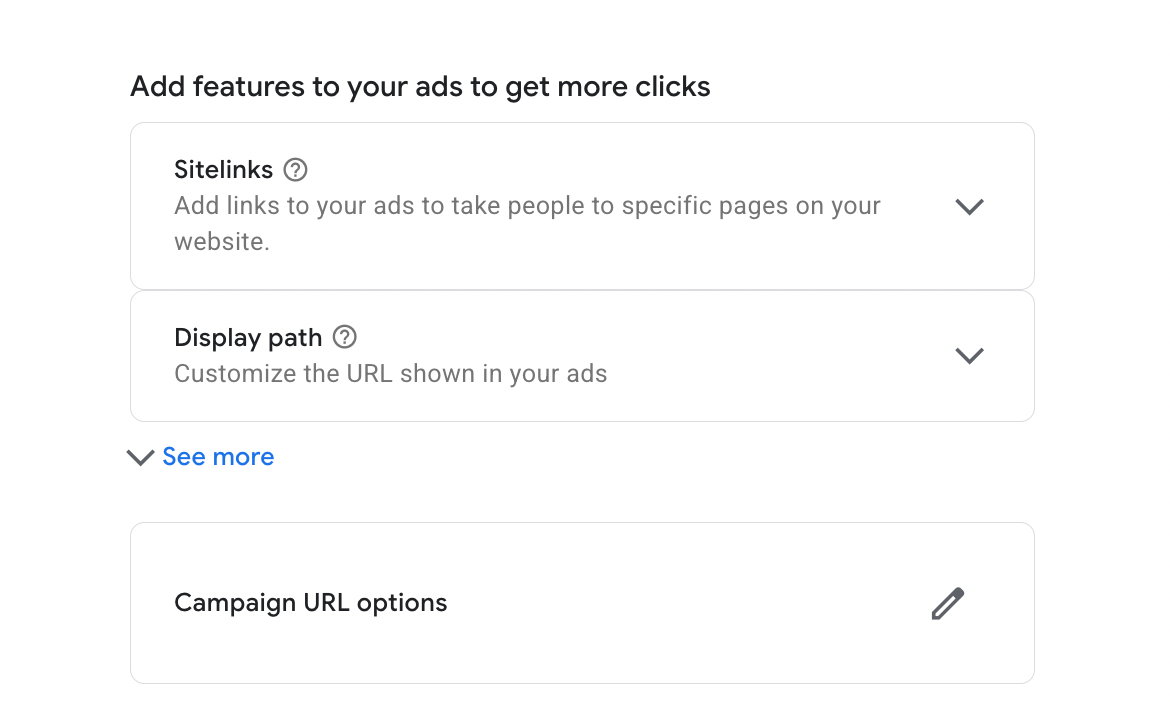Click the edit pencil on Campaign URL options
Viewport: 1170px width, 702px height.
(x=946, y=603)
